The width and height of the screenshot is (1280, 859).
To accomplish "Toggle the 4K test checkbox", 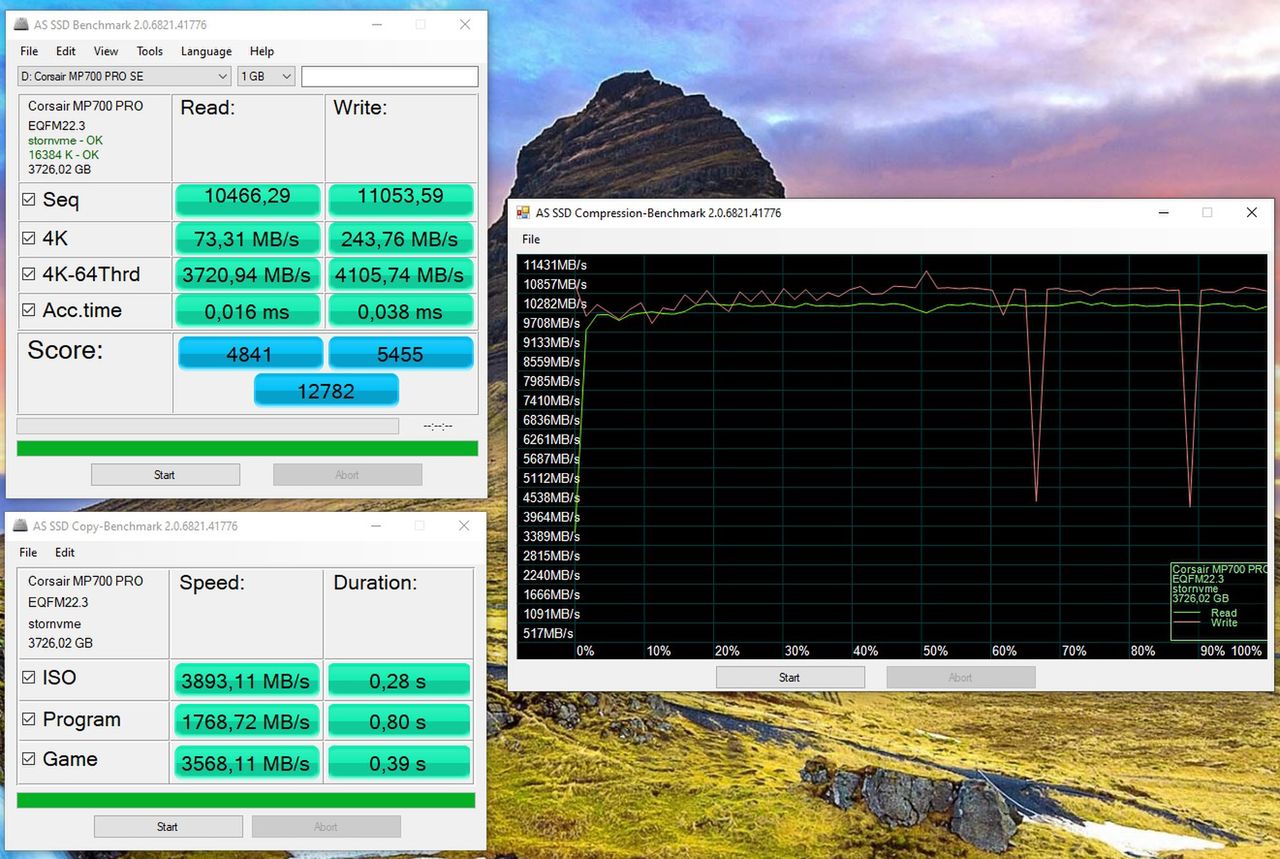I will coord(29,239).
